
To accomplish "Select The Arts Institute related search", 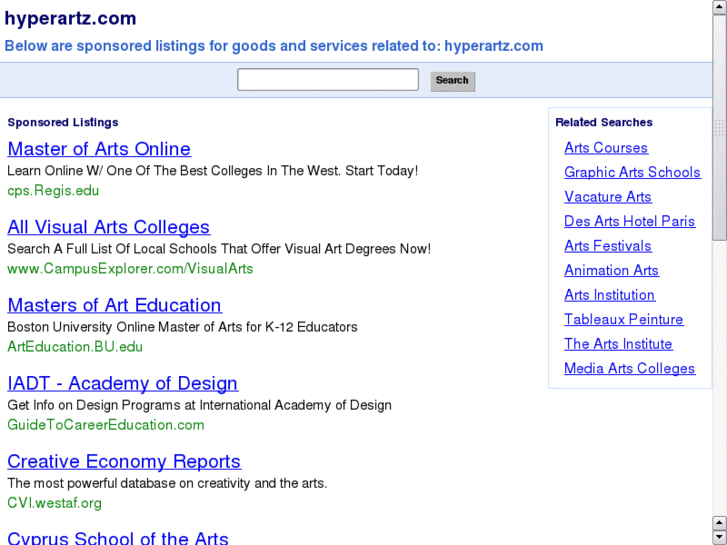I will [x=618, y=344].
